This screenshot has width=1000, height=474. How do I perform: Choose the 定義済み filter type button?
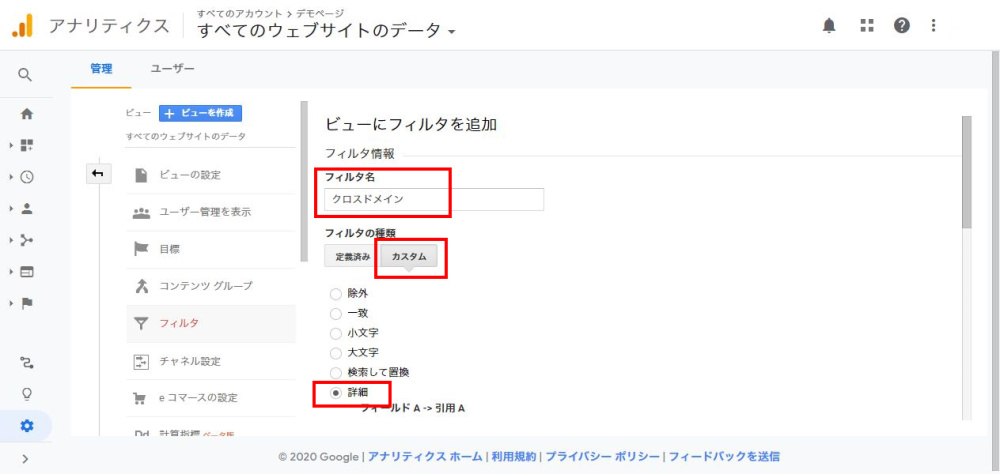352,256
